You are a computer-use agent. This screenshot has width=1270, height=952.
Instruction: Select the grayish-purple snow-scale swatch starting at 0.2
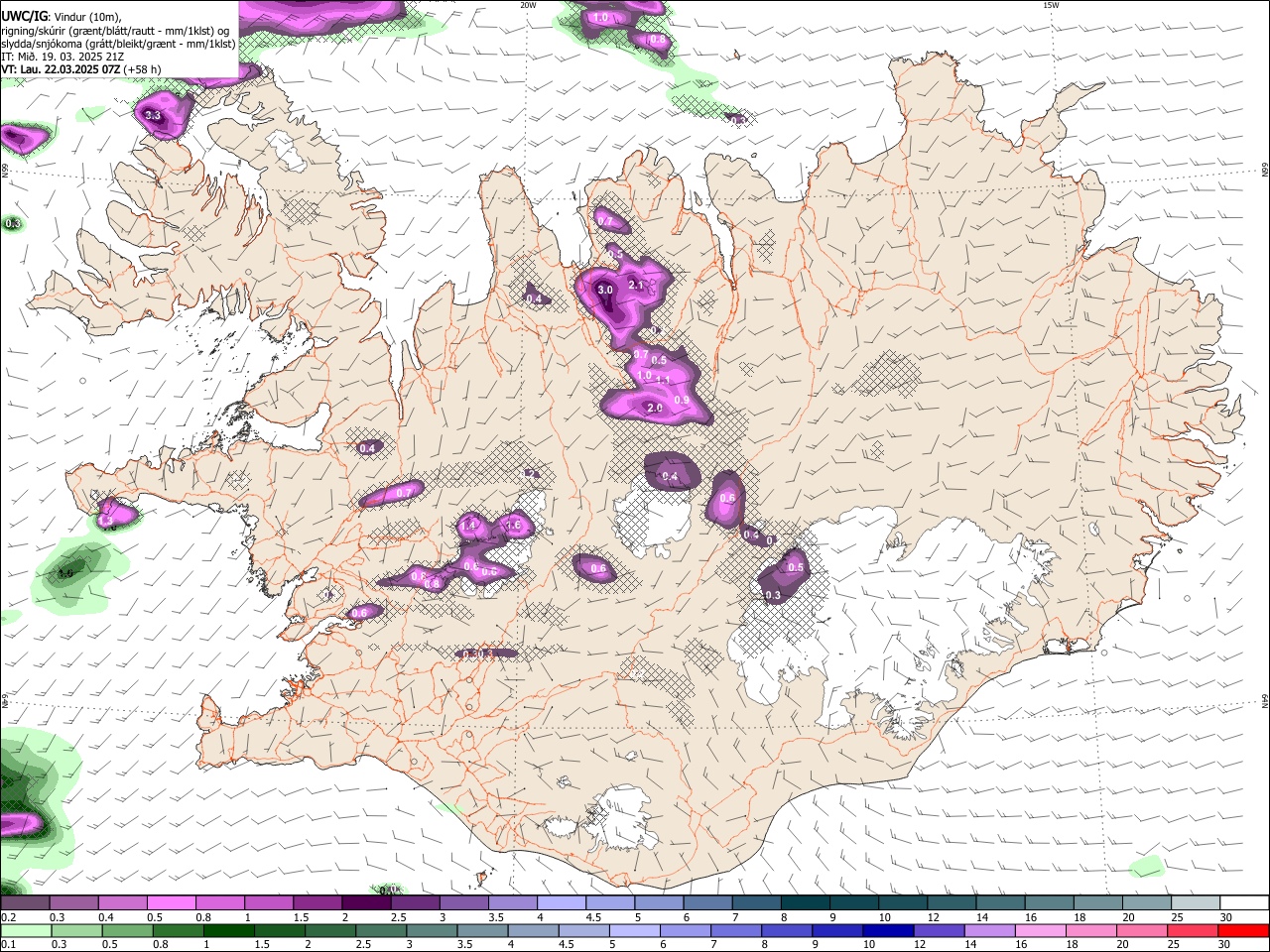point(24,903)
